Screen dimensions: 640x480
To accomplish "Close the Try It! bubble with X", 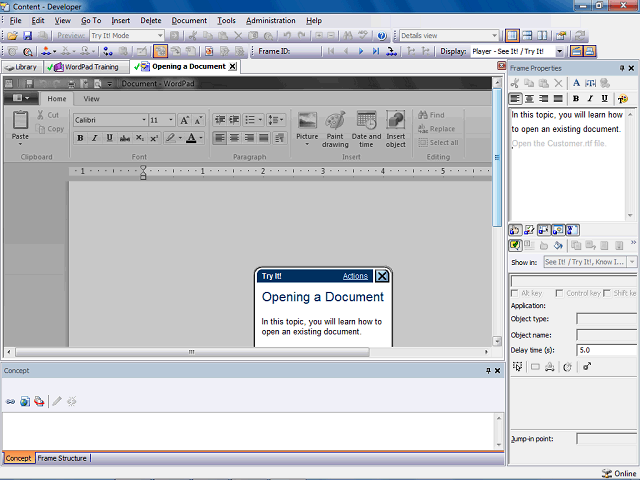I will 382,276.
